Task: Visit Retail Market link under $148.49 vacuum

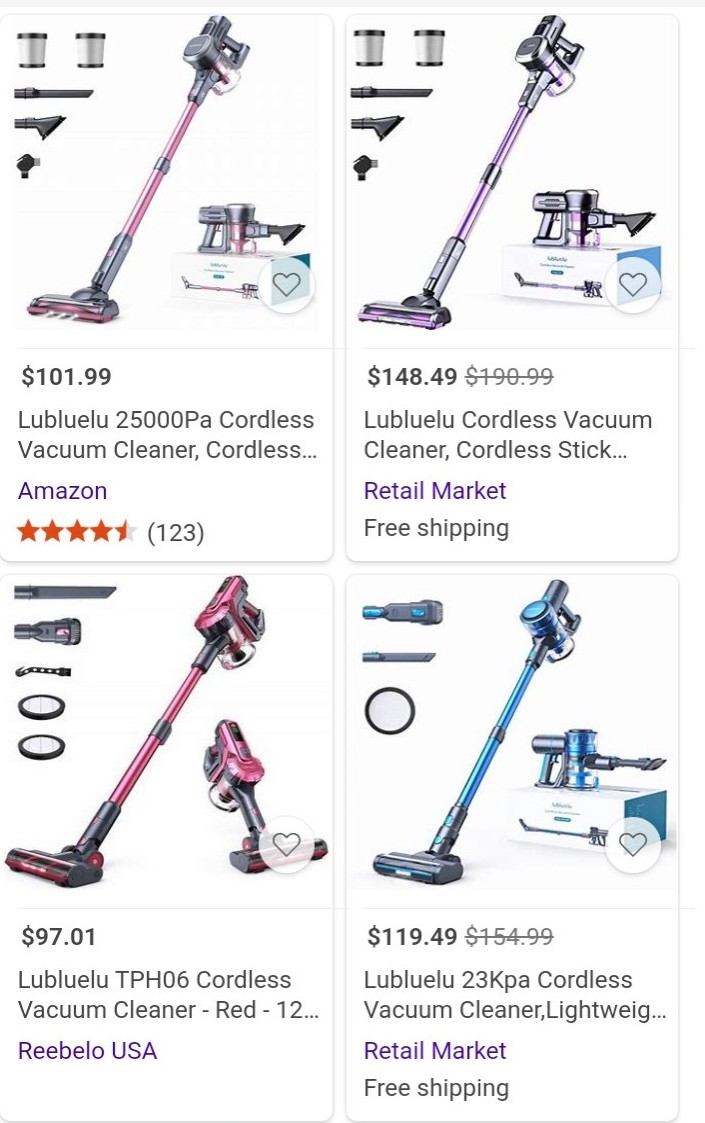Action: (435, 491)
